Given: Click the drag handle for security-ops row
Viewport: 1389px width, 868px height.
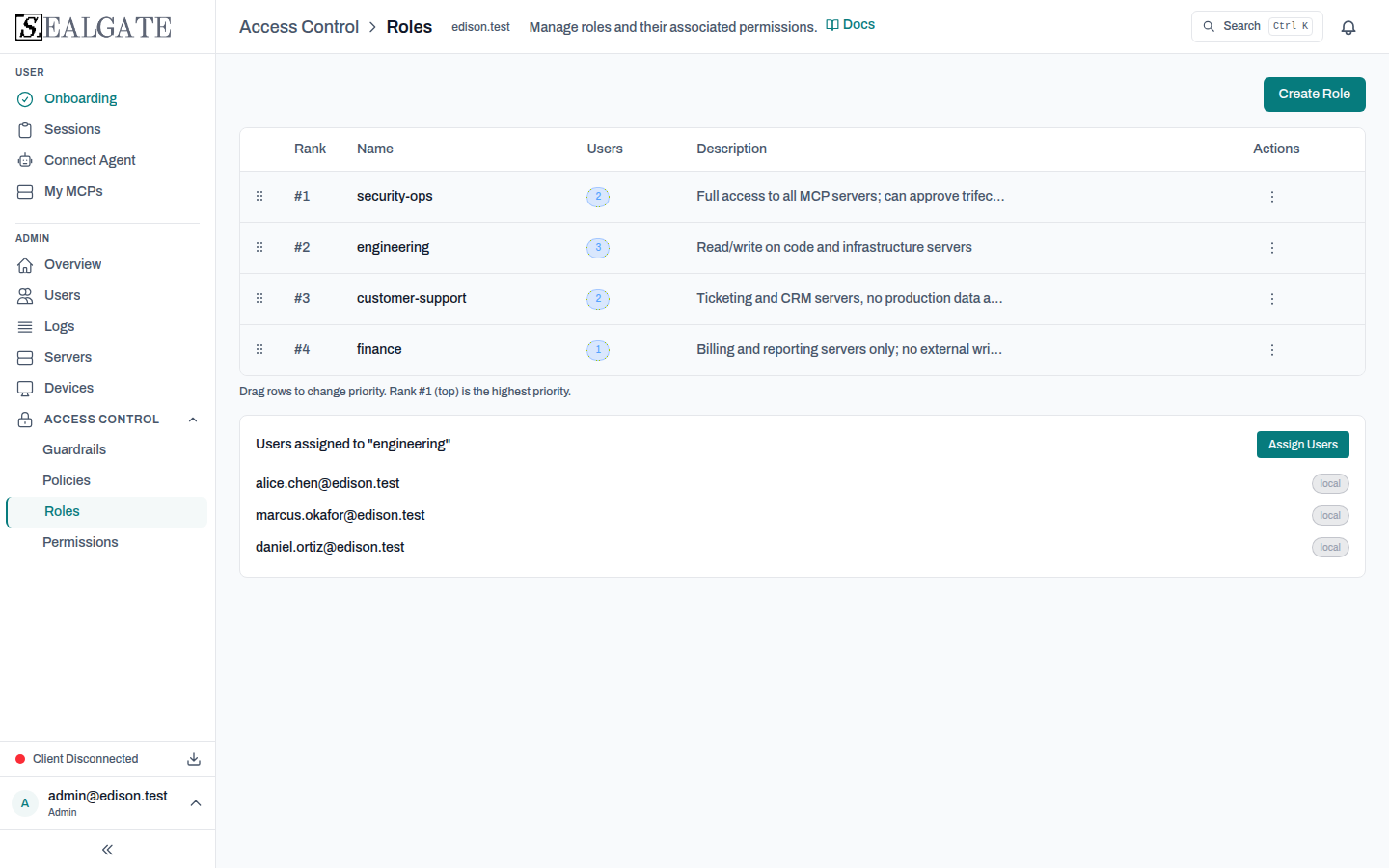Looking at the screenshot, I should 259,196.
